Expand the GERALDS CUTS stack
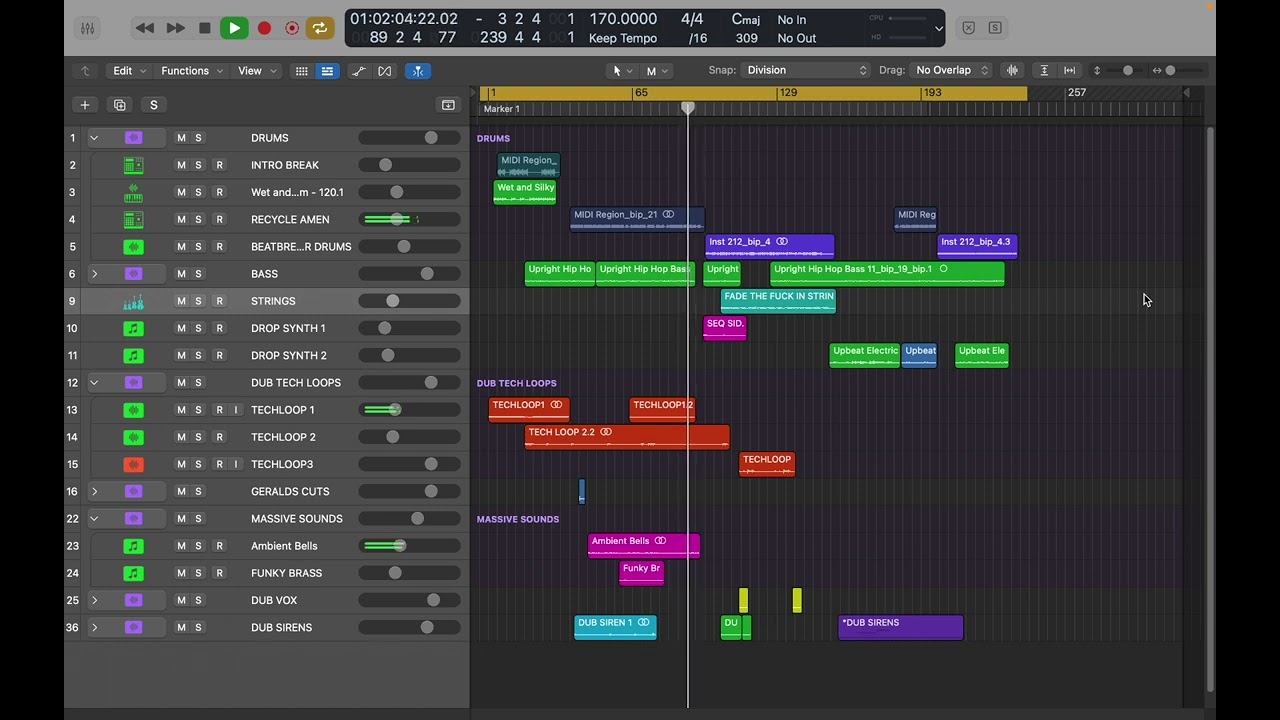 (x=94, y=492)
